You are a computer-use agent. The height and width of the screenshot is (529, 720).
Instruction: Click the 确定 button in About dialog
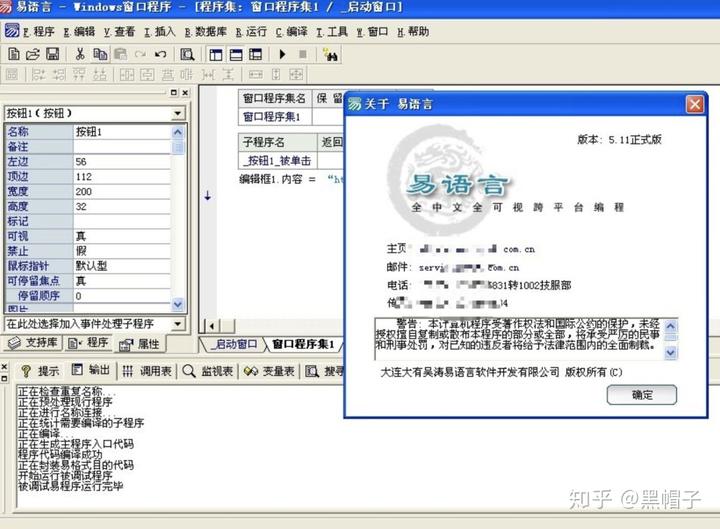click(641, 395)
